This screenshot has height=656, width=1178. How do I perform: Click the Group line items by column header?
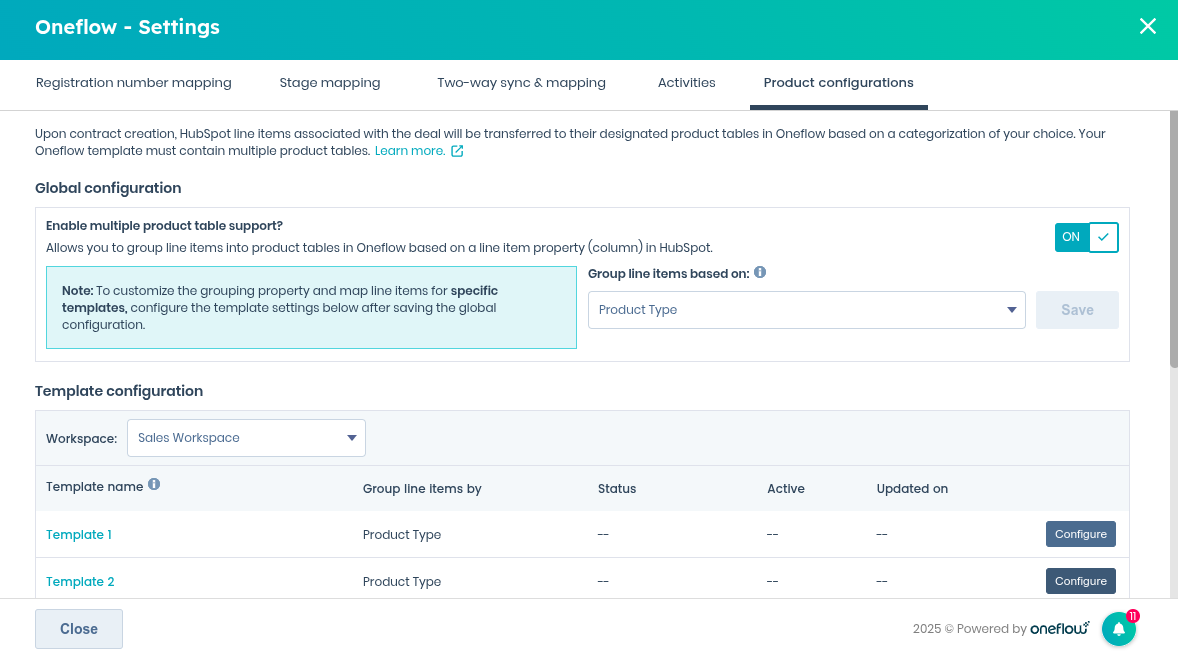click(422, 488)
